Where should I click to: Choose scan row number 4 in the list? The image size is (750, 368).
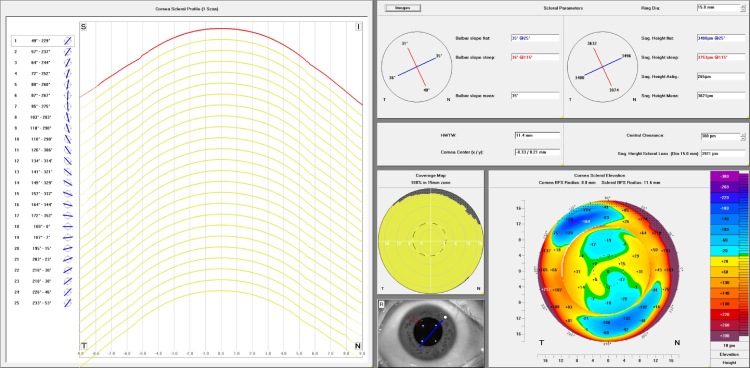tap(43, 74)
